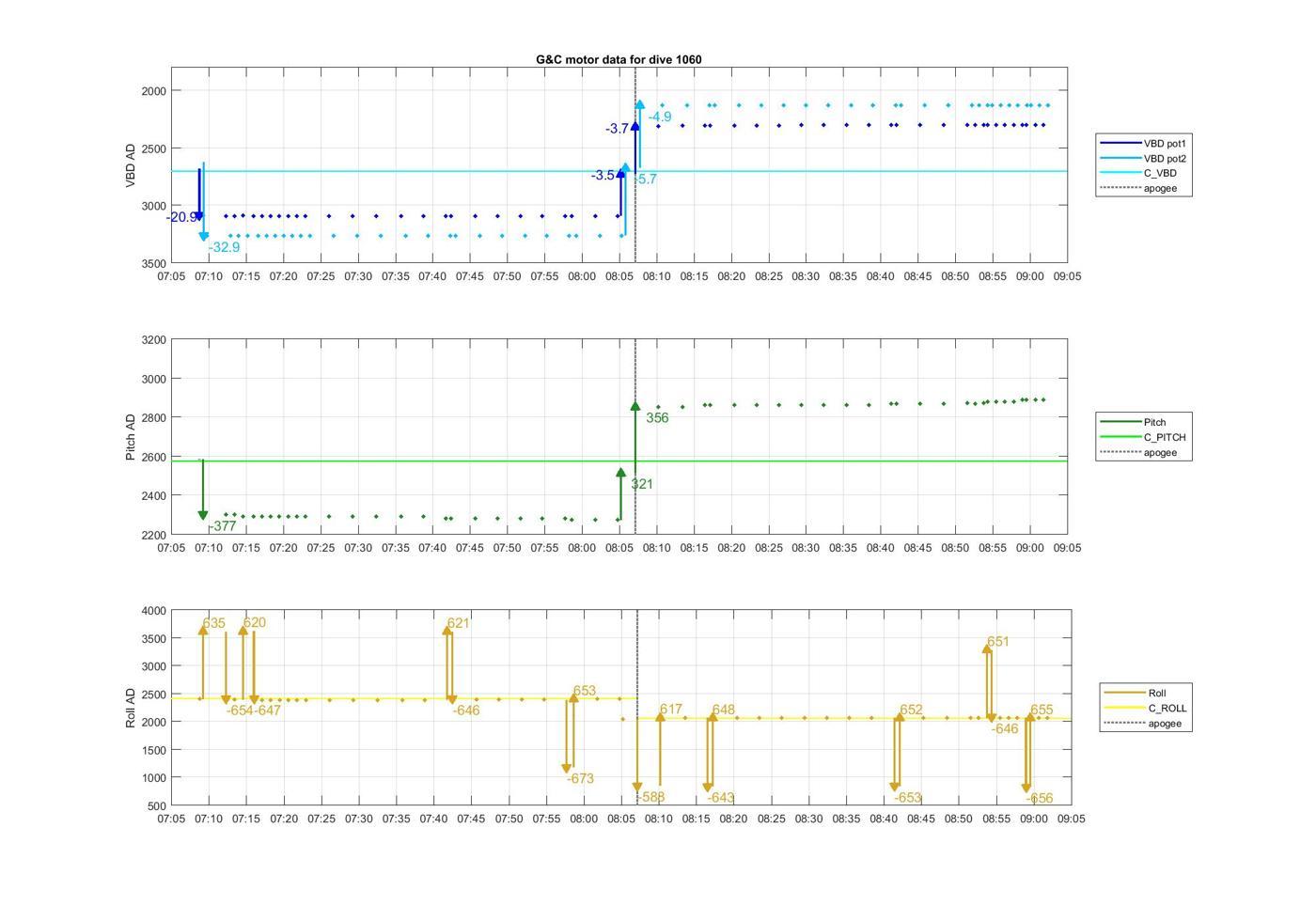The height and width of the screenshot is (906, 1316).
Task: Click the "-646" label below the 651 arrow
Action: [1005, 728]
